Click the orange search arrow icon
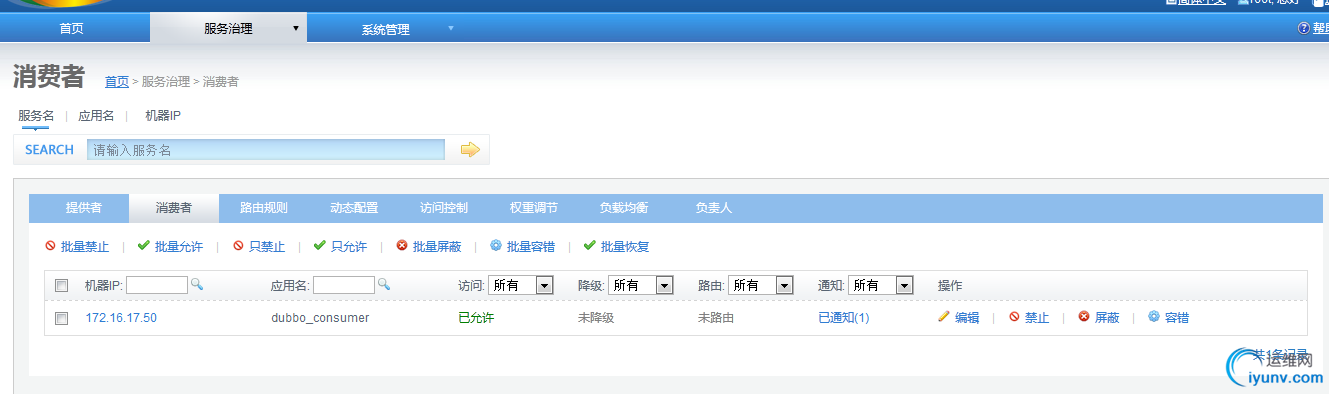The width and height of the screenshot is (1329, 394). (470, 150)
